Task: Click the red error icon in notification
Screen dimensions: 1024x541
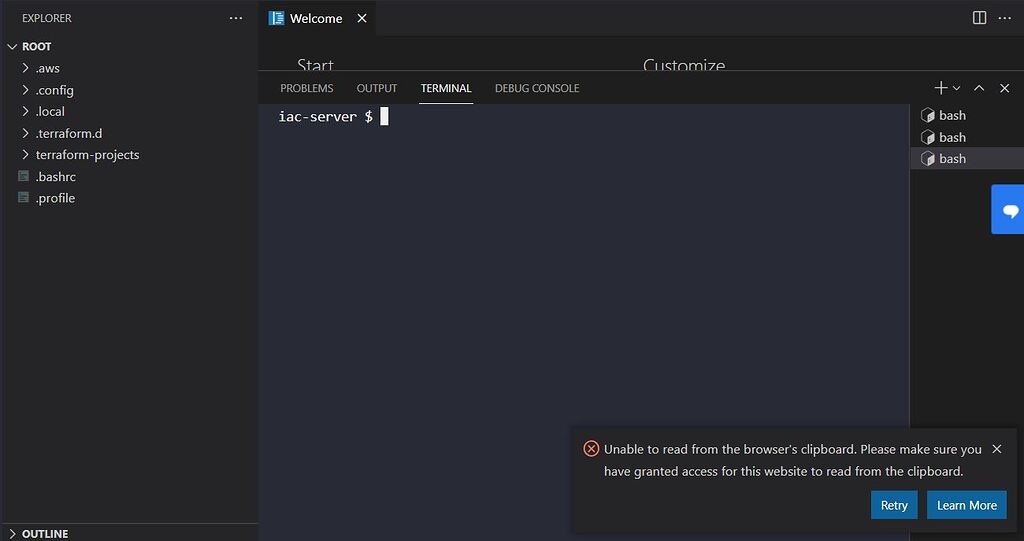Action: [591, 449]
